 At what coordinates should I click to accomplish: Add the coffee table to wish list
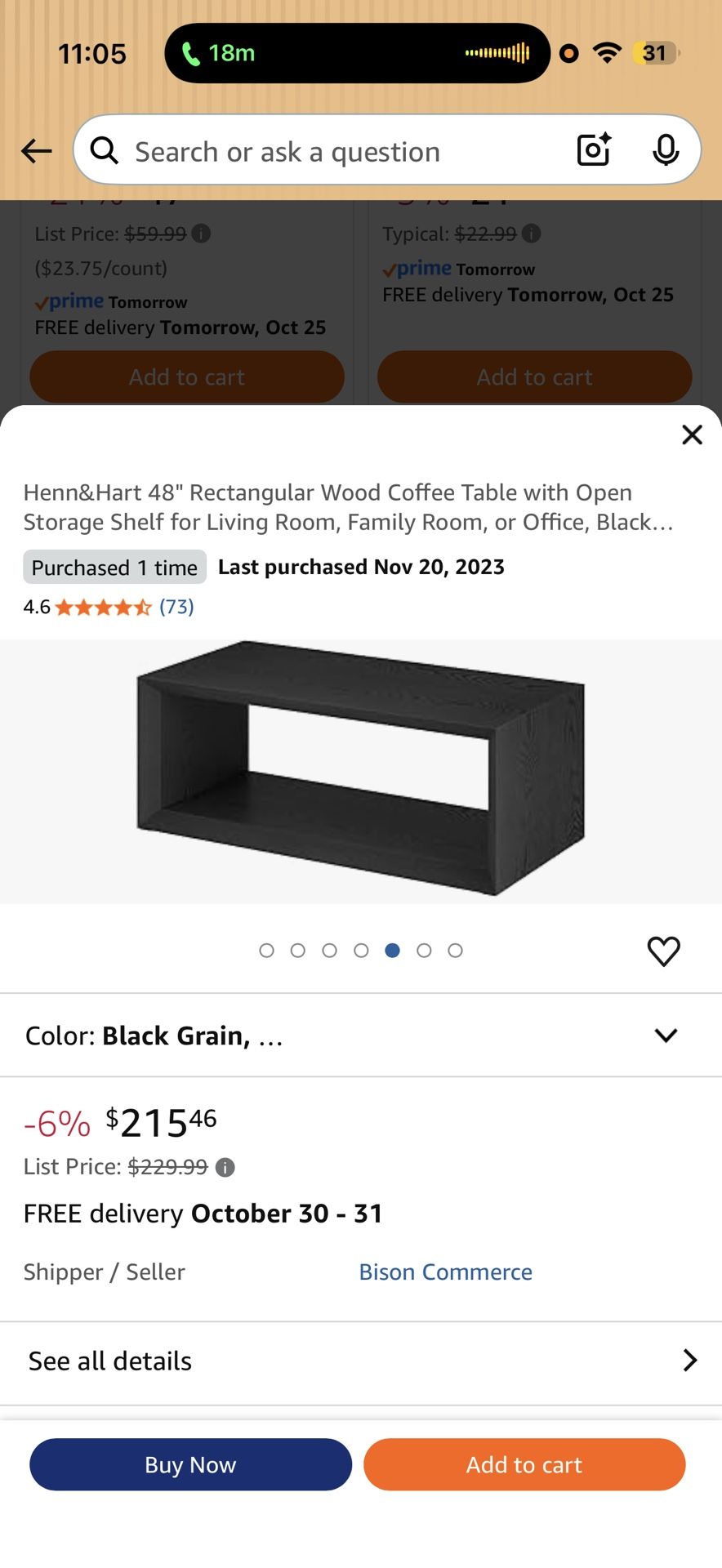663,951
